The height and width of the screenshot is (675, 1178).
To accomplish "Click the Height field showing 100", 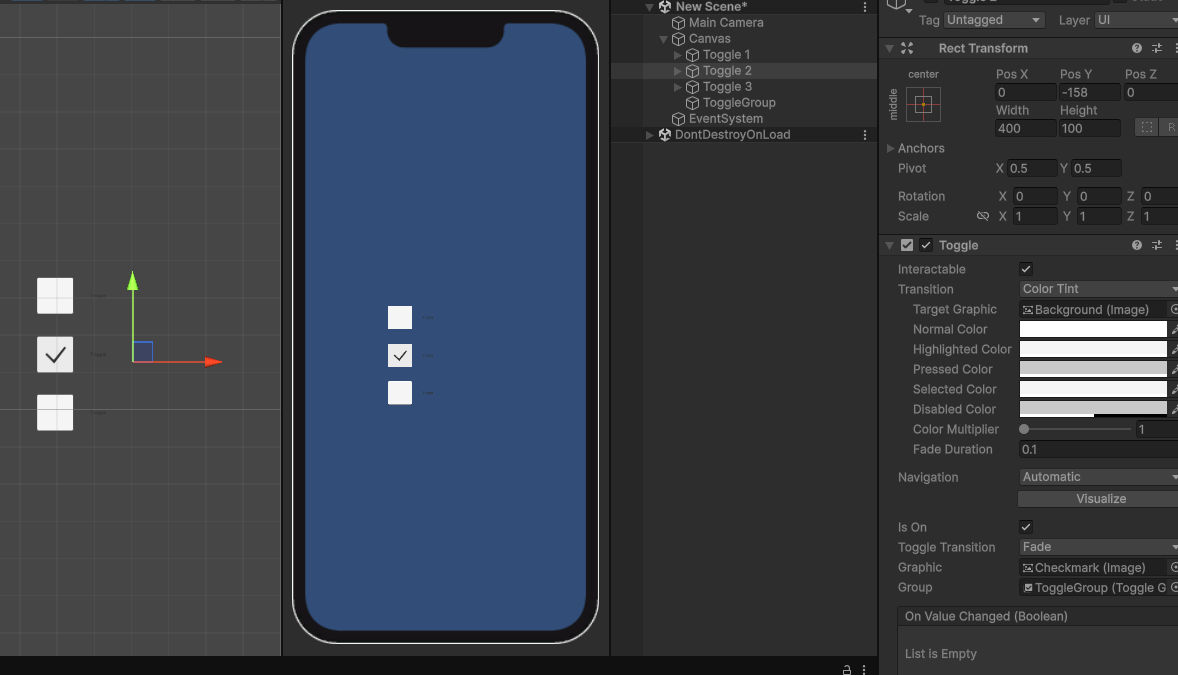I will [x=1089, y=129].
